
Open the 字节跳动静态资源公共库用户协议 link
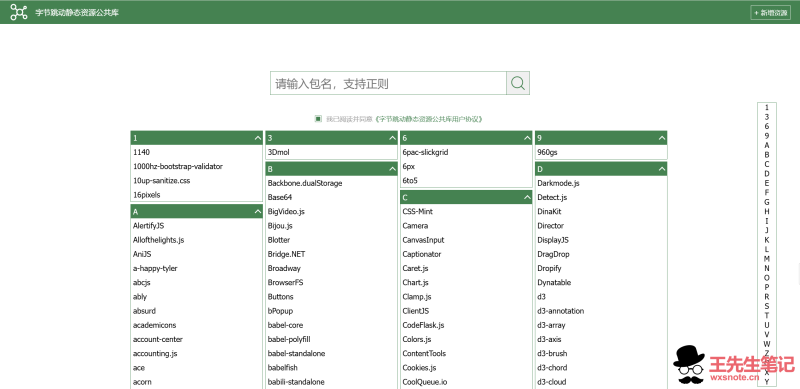[429, 119]
